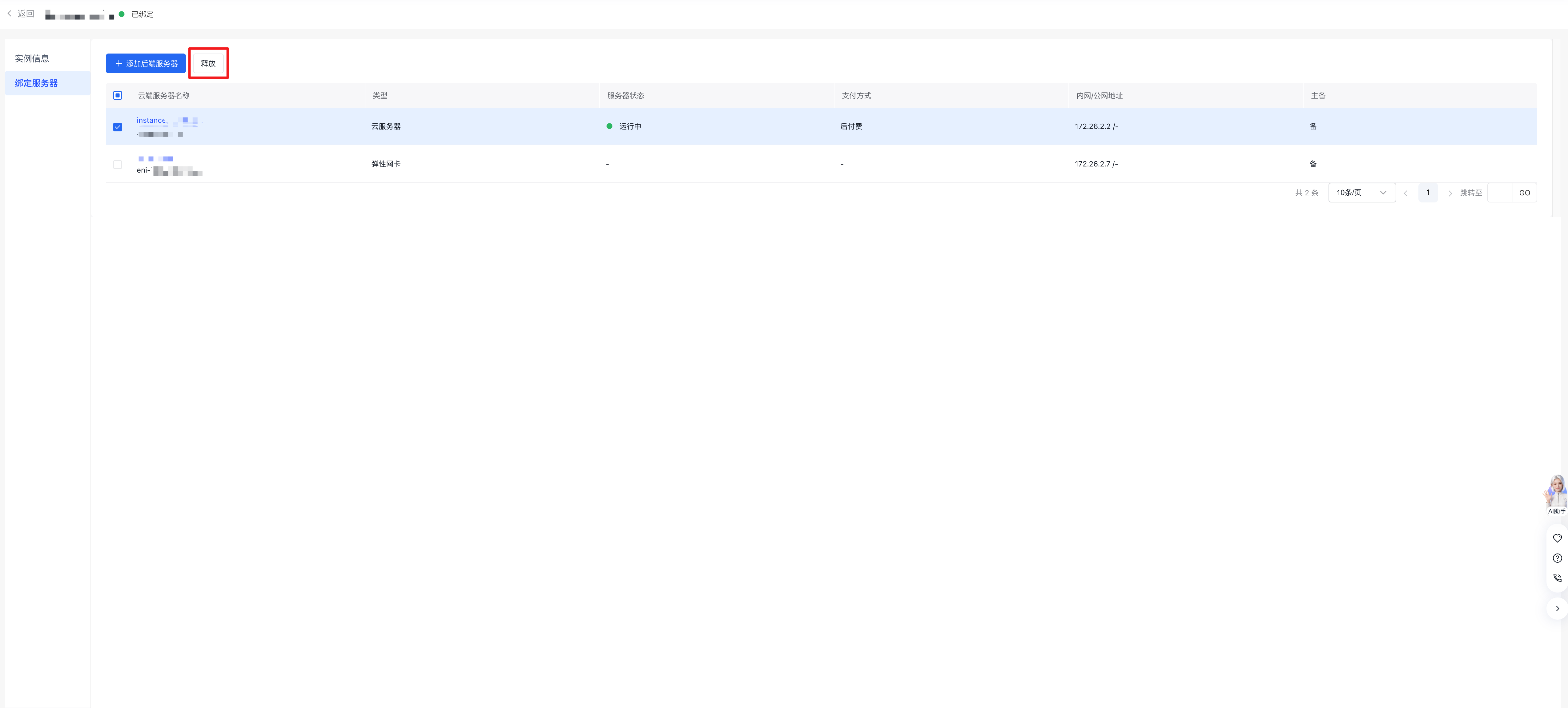Click the eni- network card ID text

click(169, 171)
